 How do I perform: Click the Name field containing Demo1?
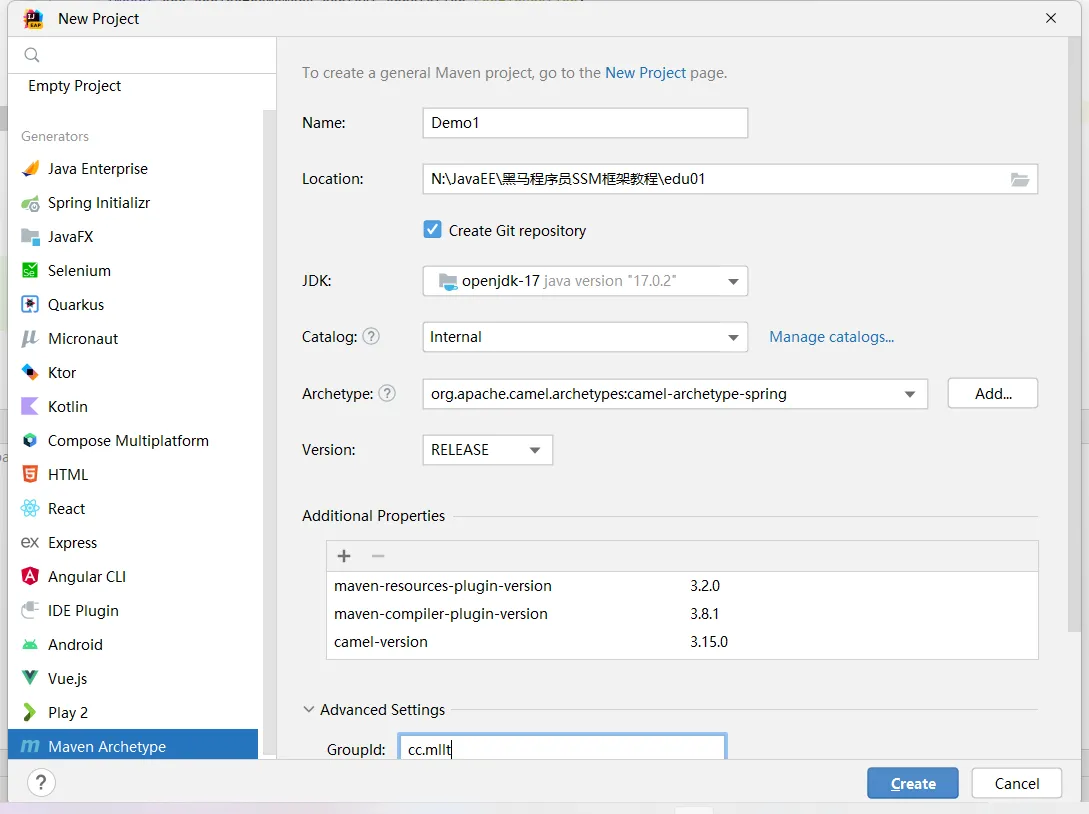pyautogui.click(x=585, y=123)
